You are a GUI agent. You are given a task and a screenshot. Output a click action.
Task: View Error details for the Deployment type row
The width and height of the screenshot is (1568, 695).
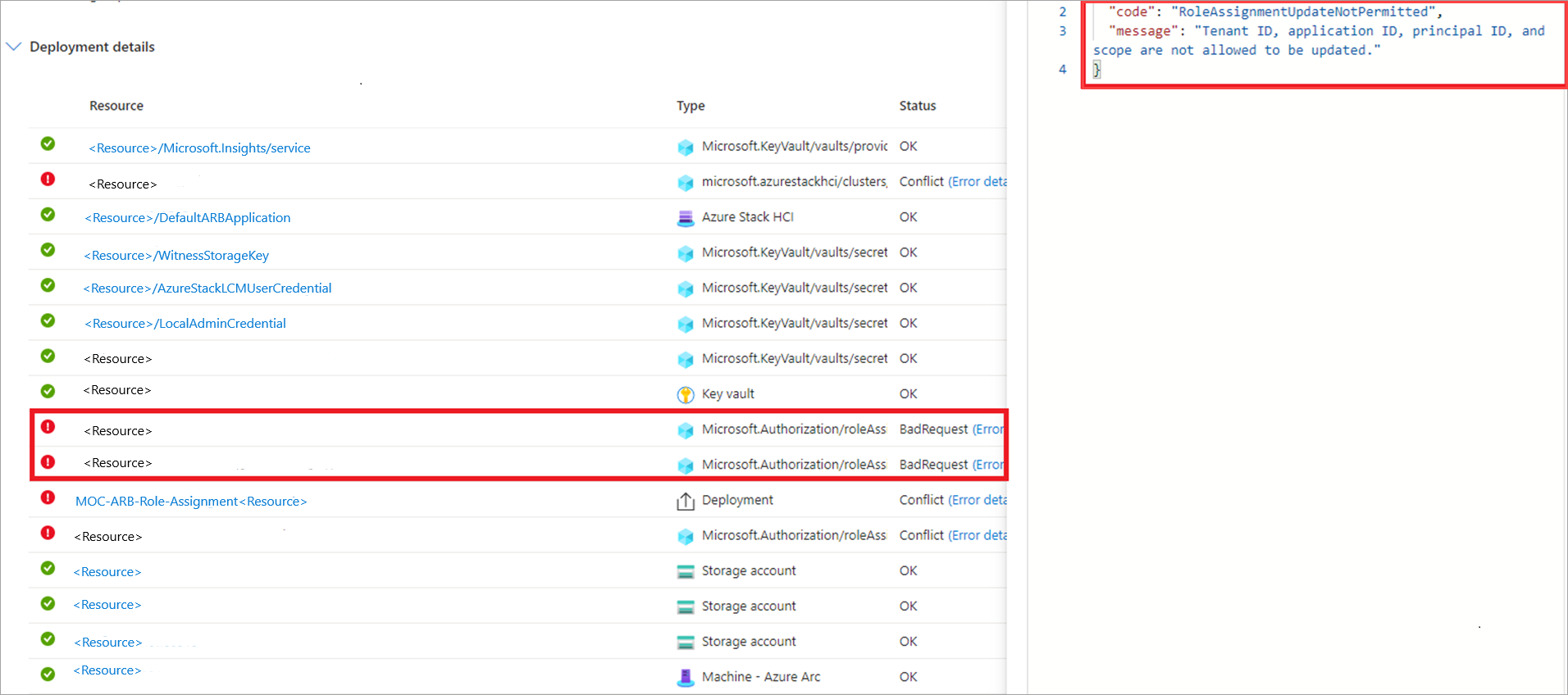pyautogui.click(x=978, y=500)
